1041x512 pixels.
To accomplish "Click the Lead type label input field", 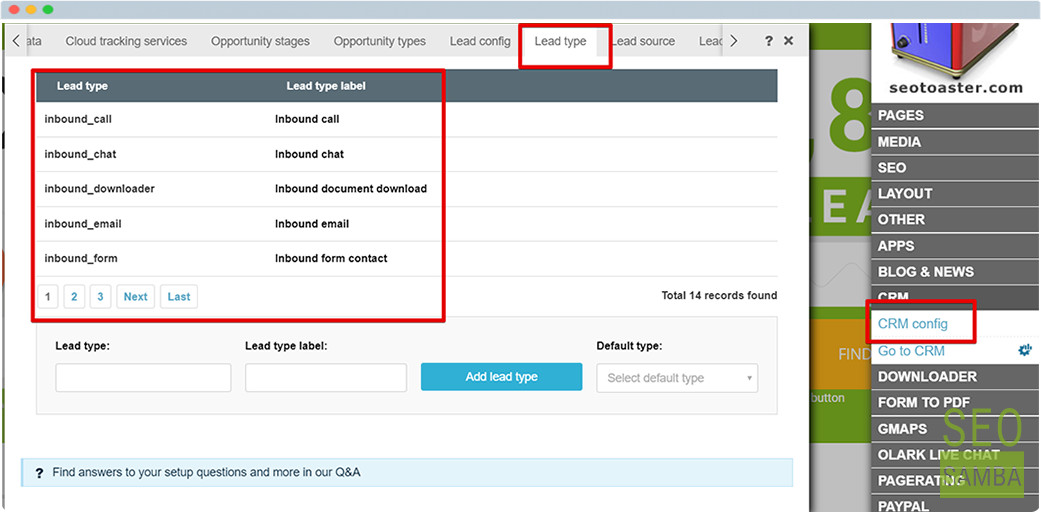I will [326, 378].
